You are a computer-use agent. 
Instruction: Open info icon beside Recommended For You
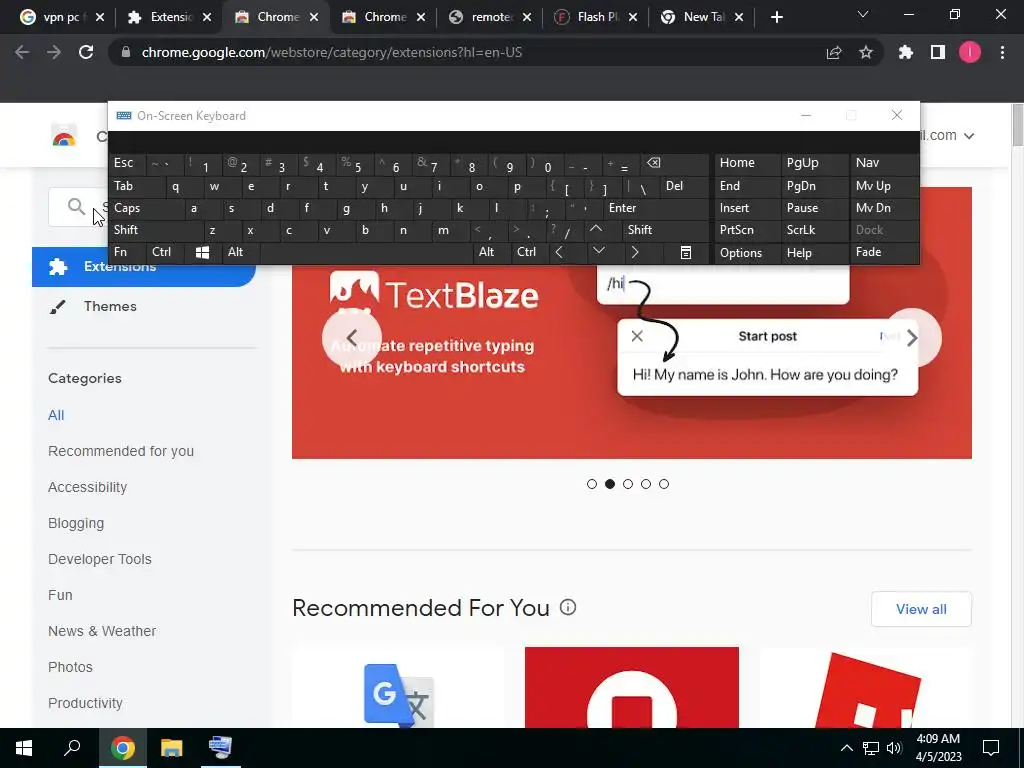tap(568, 607)
